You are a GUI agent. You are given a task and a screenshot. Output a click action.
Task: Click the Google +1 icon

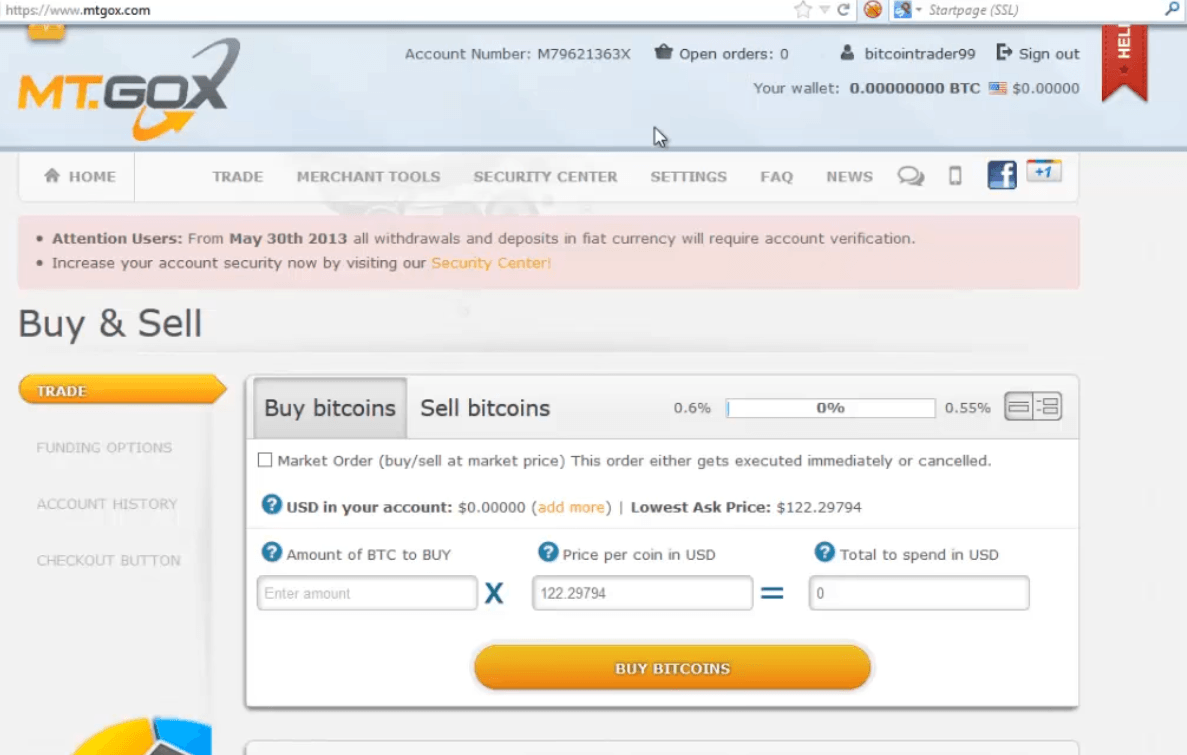click(x=1044, y=171)
